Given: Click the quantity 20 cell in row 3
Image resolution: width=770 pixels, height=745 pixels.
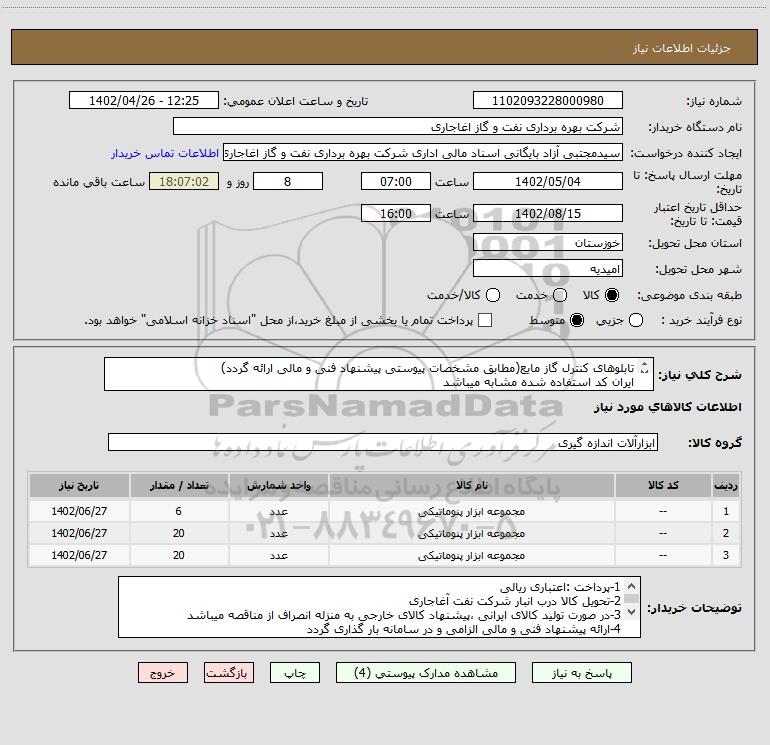Looking at the screenshot, I should [x=179, y=555].
